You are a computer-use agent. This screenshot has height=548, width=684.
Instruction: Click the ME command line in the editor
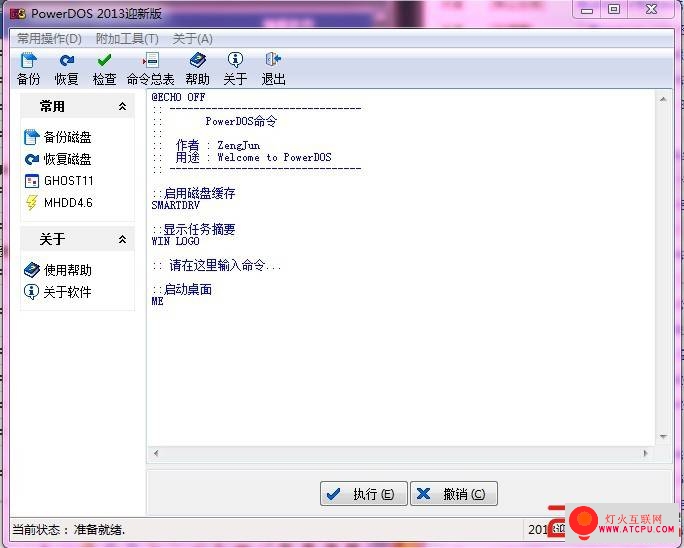[157, 301]
